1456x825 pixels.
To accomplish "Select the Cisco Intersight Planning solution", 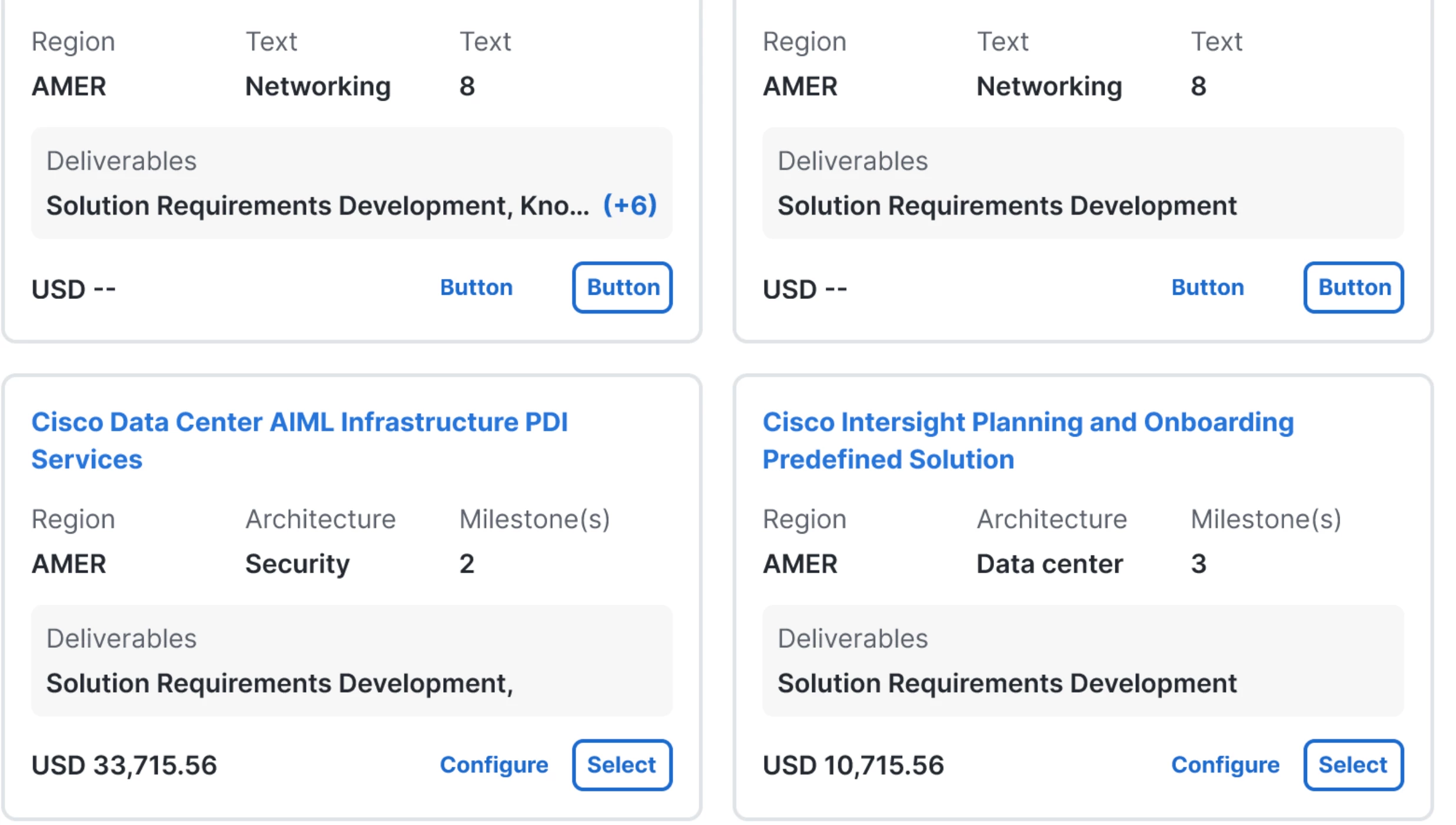I will pyautogui.click(x=1353, y=764).
